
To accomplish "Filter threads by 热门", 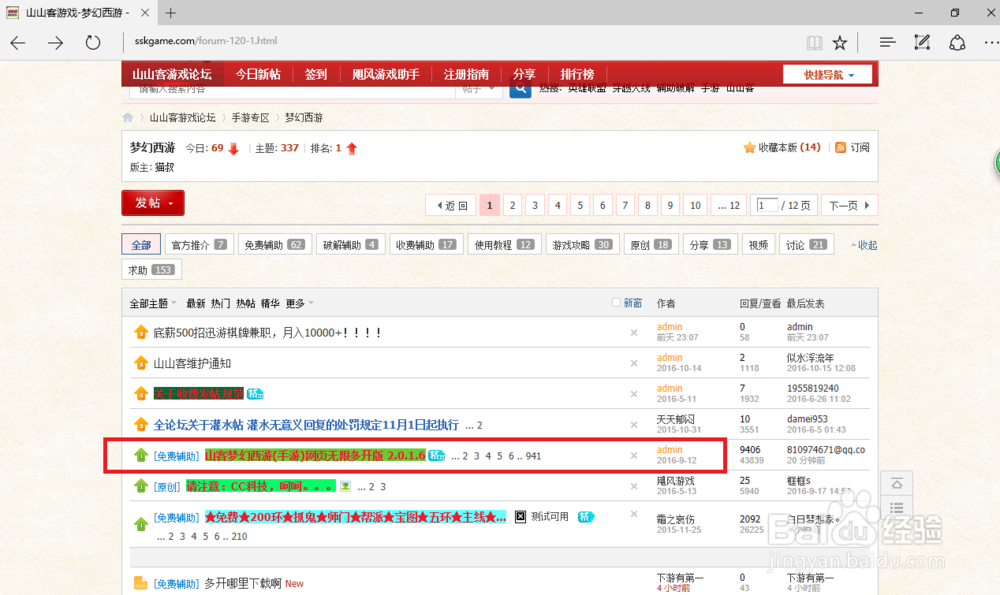I will (x=221, y=303).
